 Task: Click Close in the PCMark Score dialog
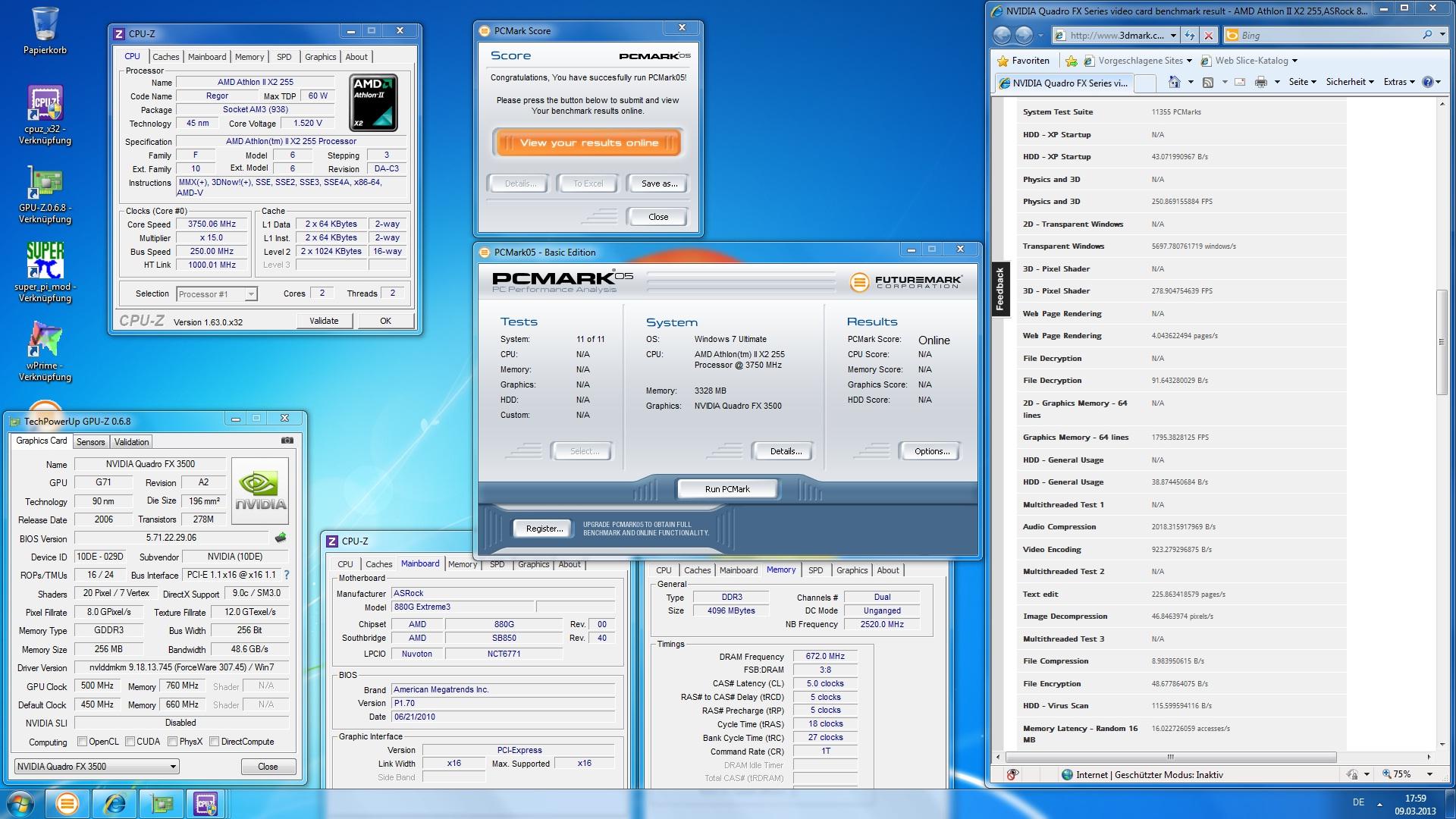pos(658,217)
